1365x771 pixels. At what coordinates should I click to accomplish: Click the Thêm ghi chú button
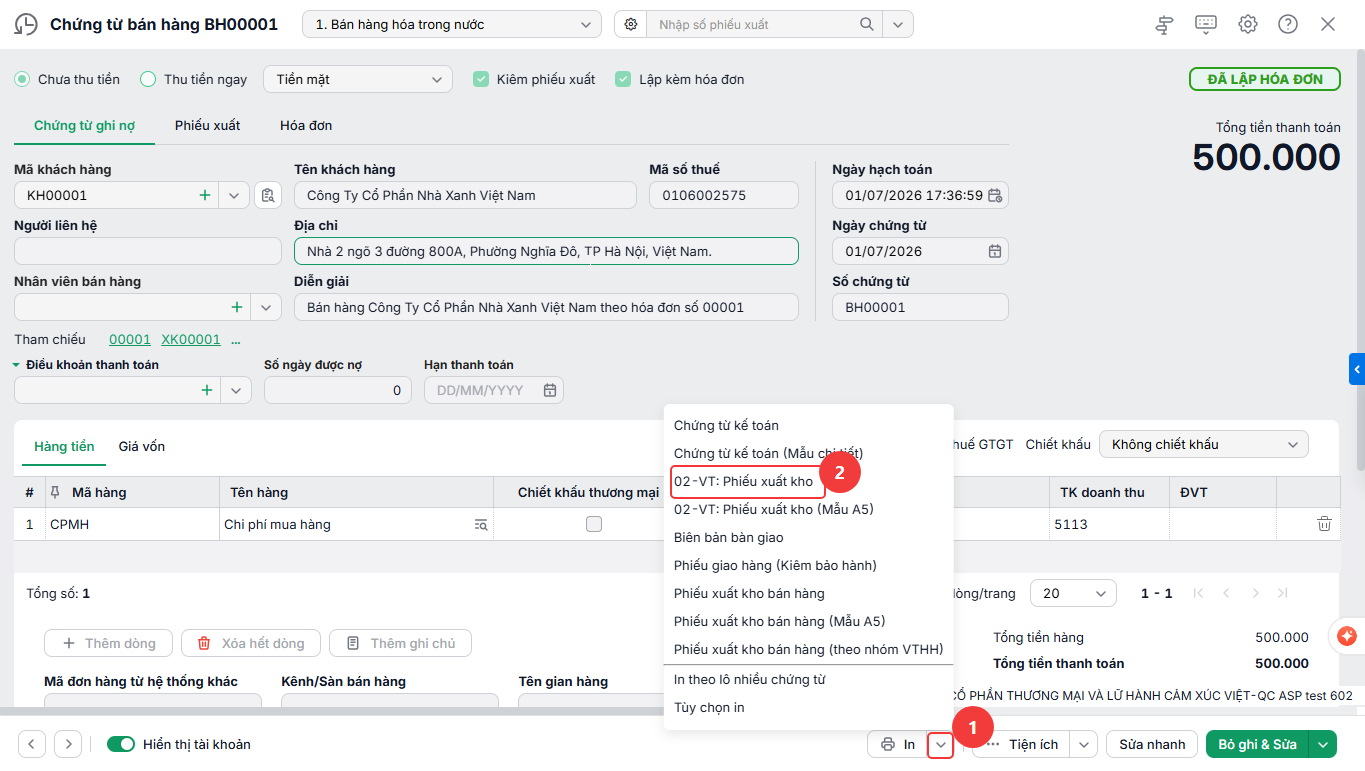tap(400, 643)
